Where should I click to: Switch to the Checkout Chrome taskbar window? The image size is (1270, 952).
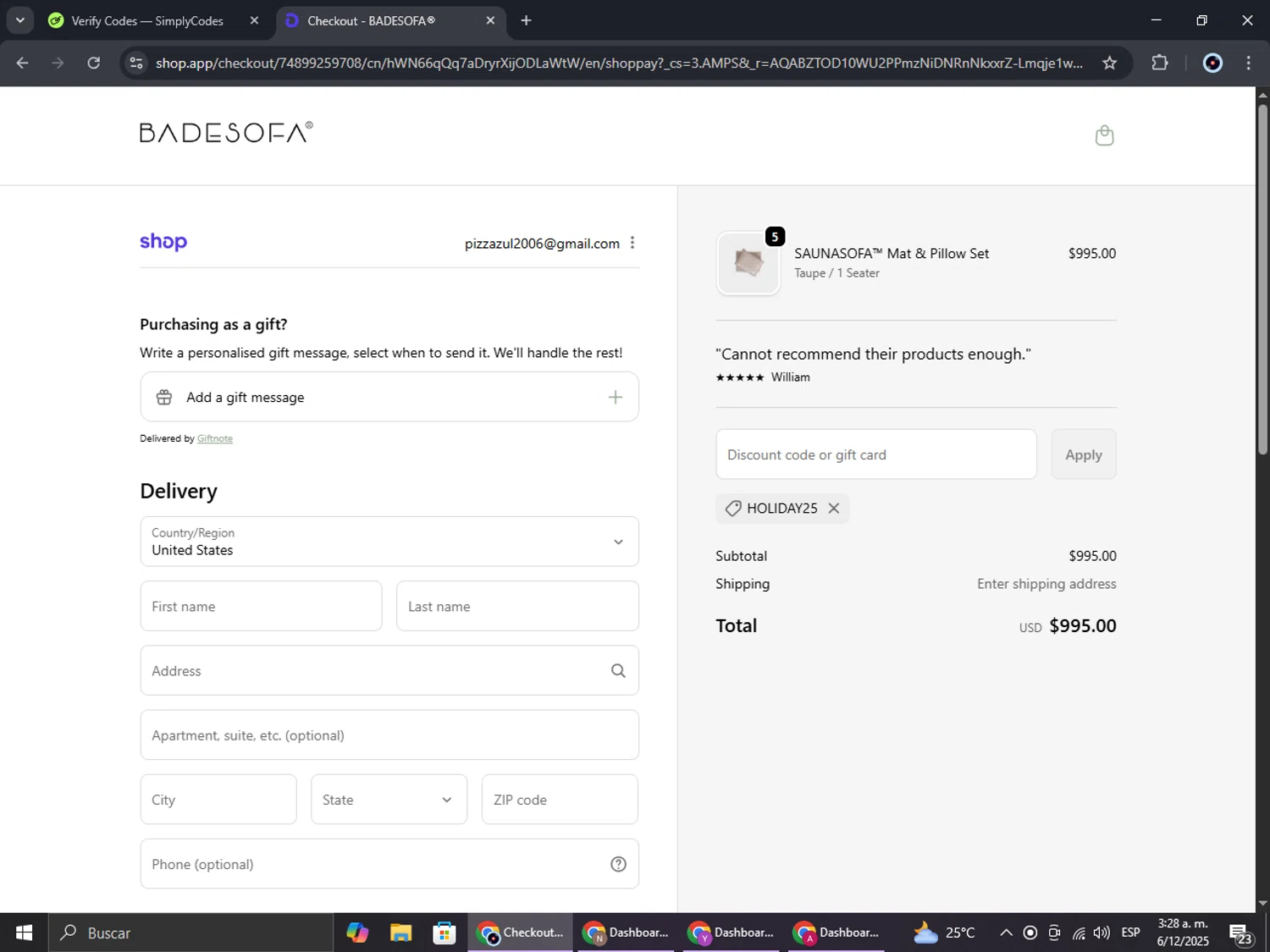520,933
